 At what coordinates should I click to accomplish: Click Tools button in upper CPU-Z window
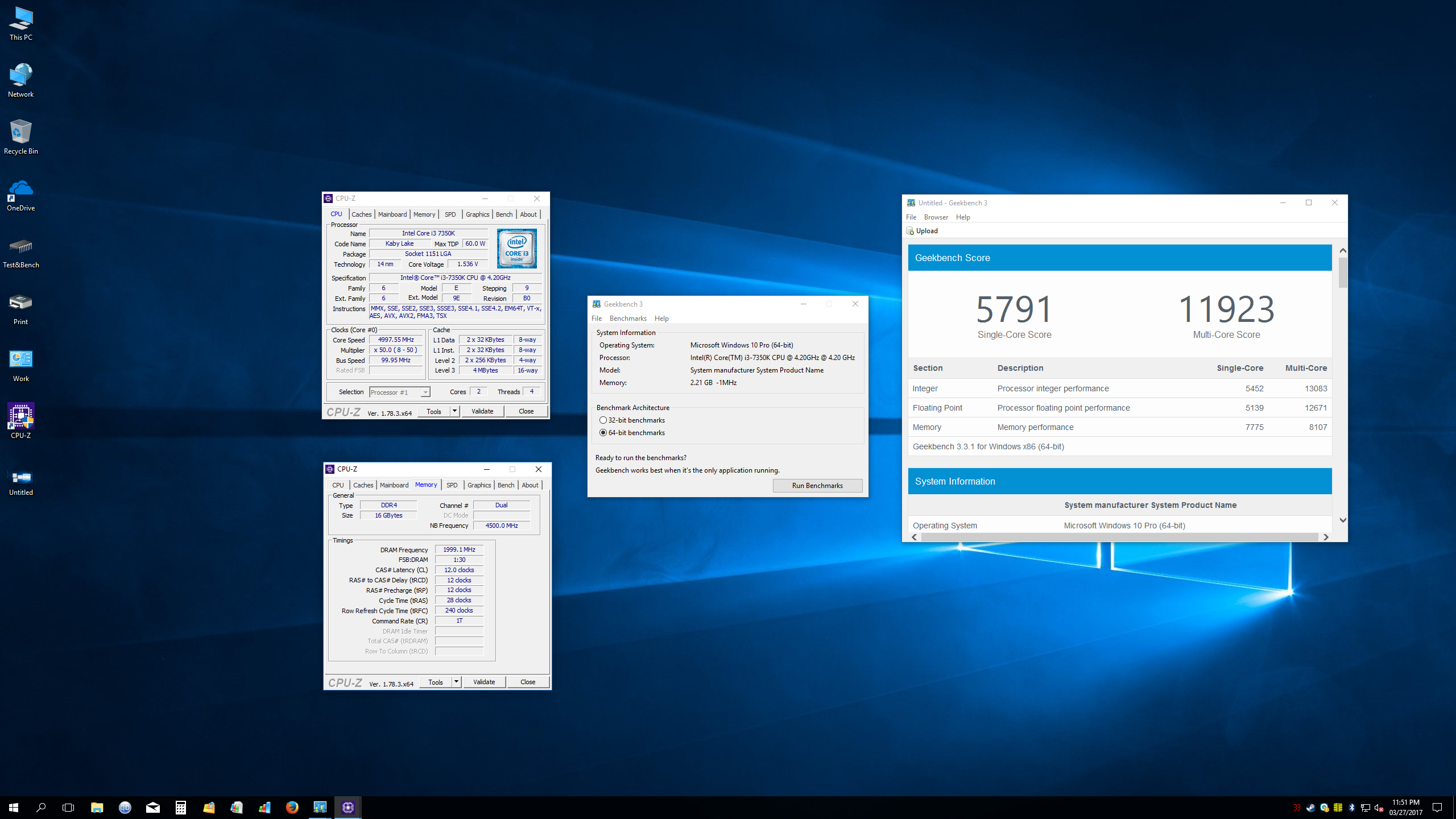434,411
